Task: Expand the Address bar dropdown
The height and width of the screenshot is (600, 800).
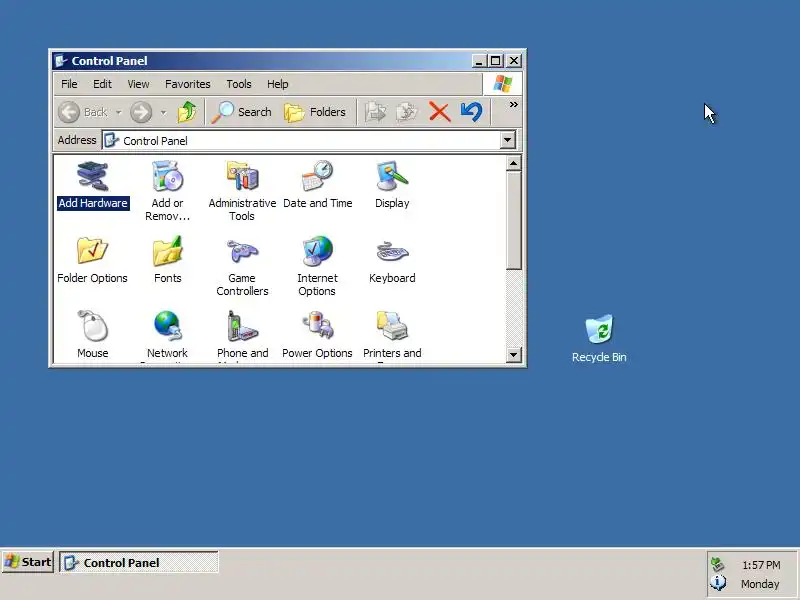Action: 508,140
